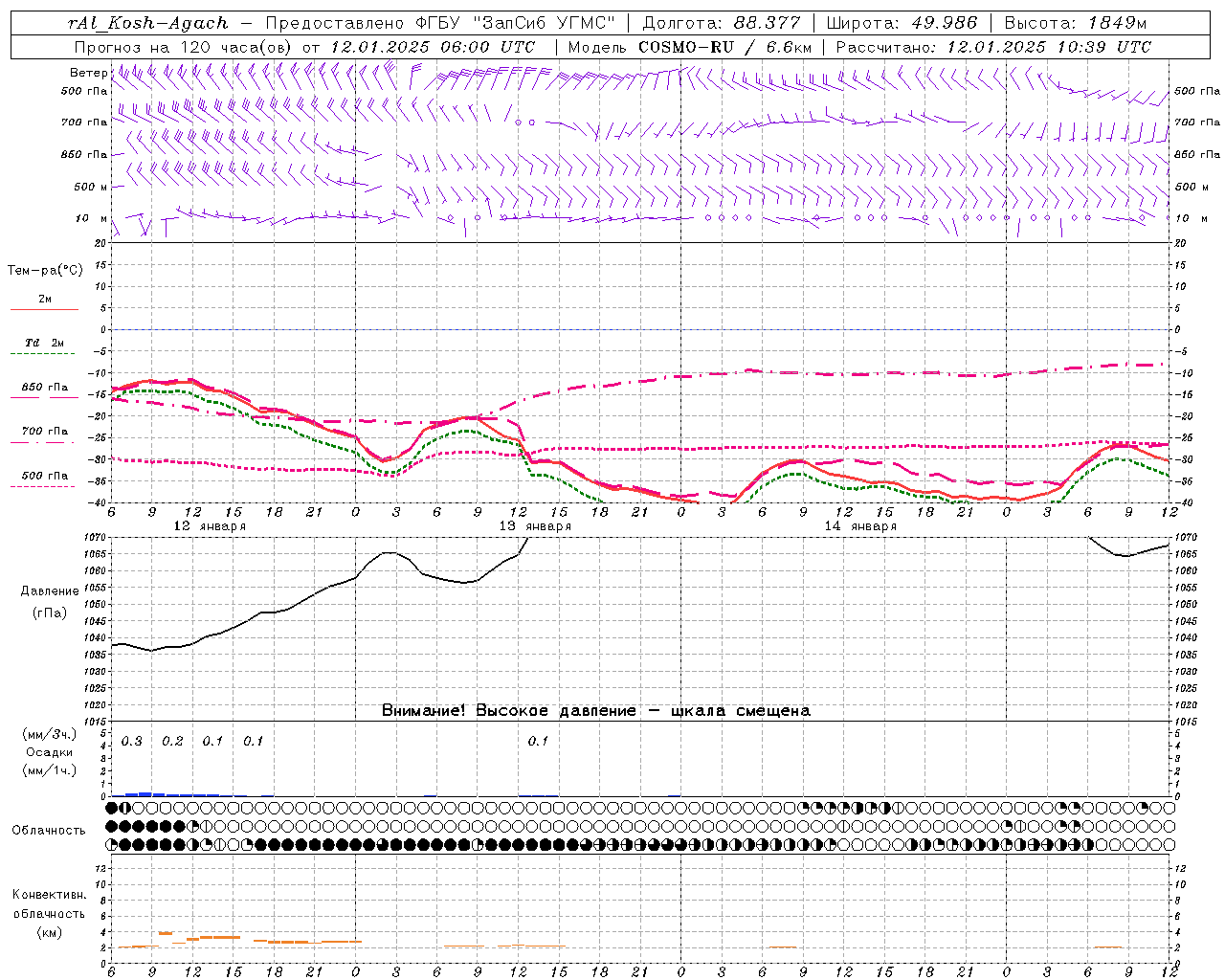Select the Тем-ра(°C) temperature axis label

click(46, 271)
